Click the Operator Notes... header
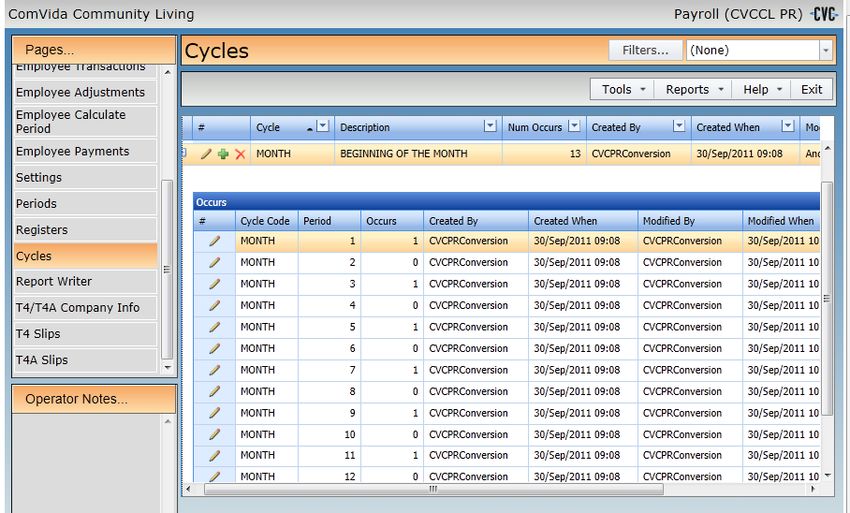Viewport: 850px width, 513px height. click(94, 399)
